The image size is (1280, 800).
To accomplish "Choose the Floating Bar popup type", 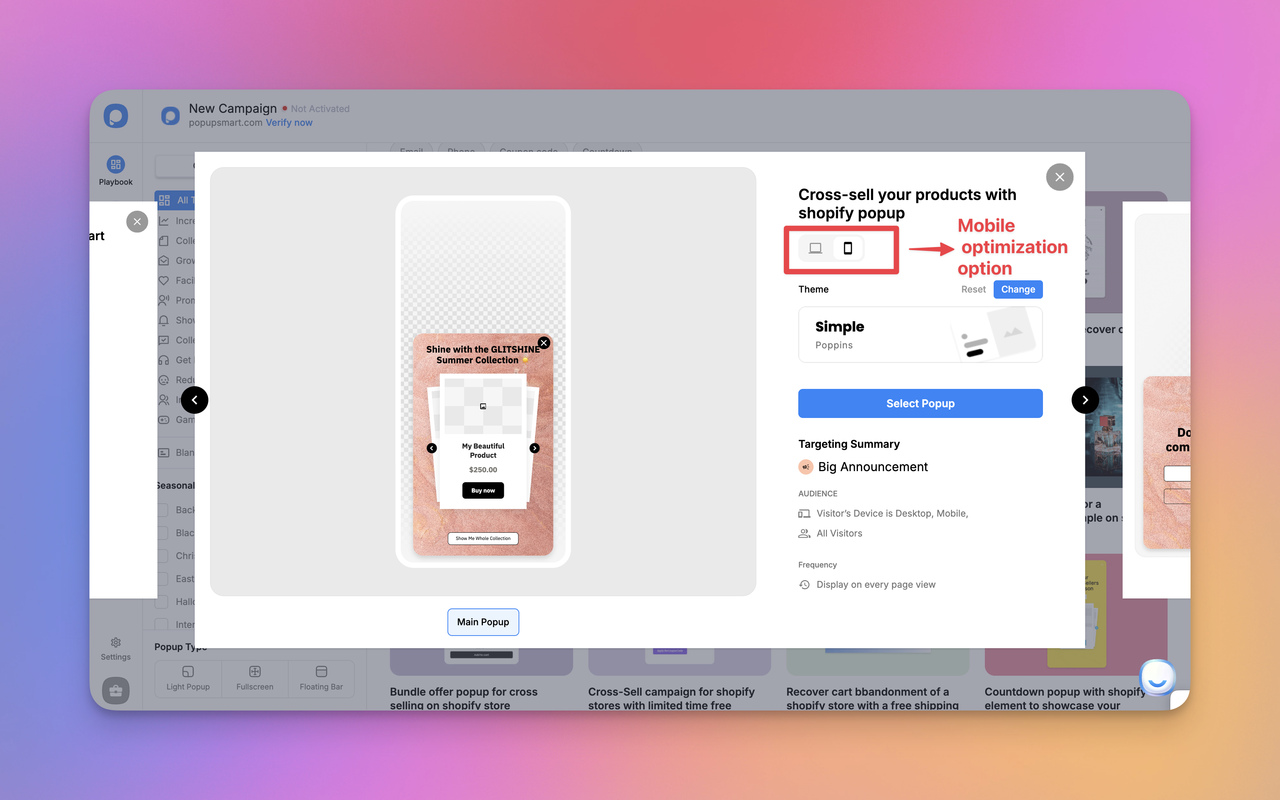I will point(321,678).
